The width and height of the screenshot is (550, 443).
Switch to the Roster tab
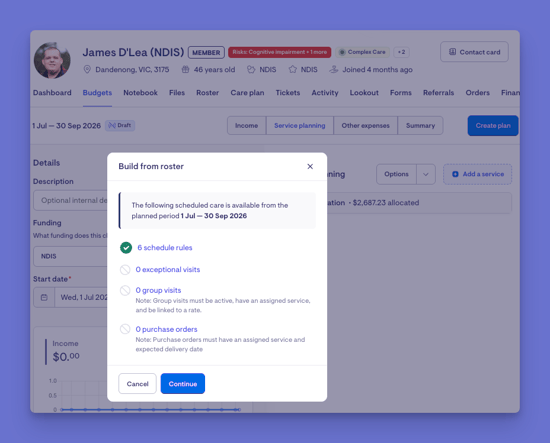(207, 93)
